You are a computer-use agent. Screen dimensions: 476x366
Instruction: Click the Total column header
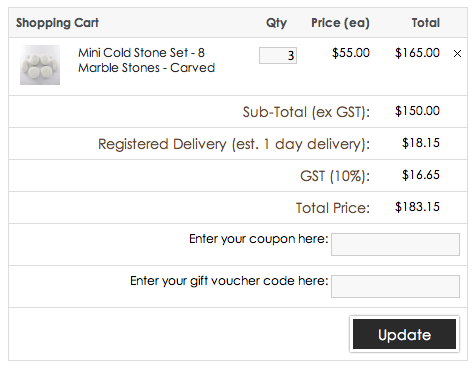point(426,23)
